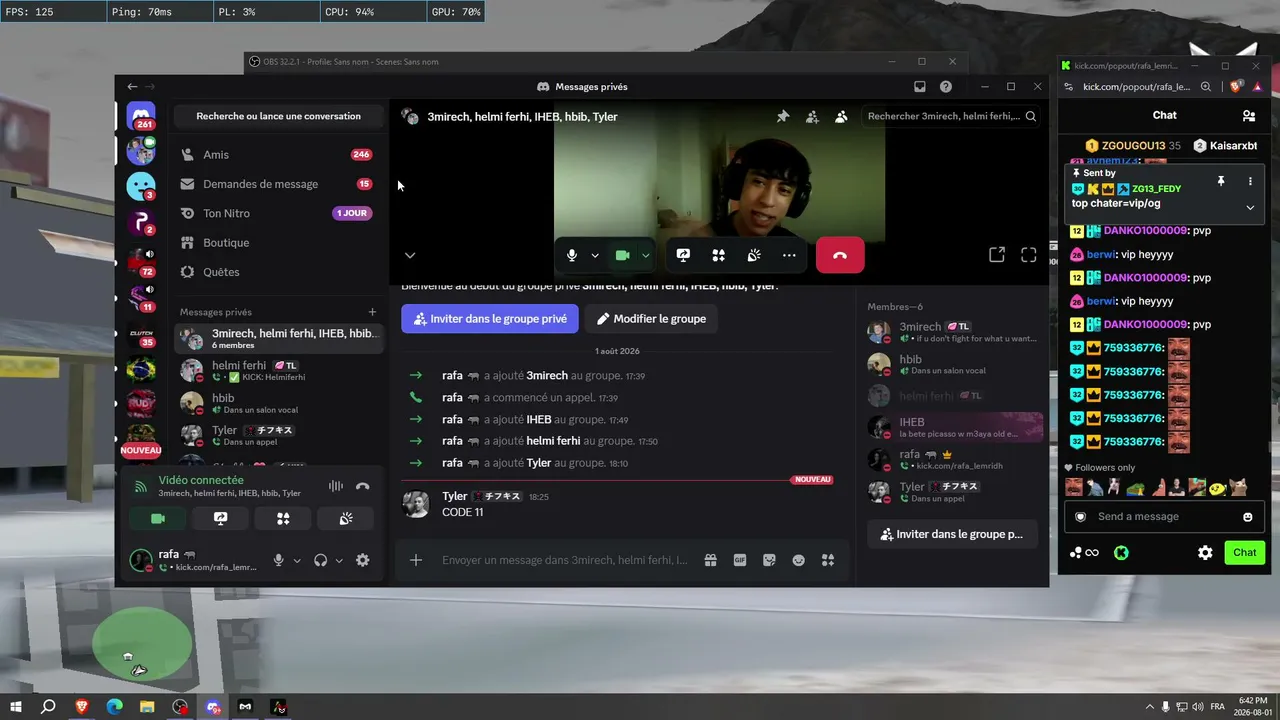Open the GIF picker
Image resolution: width=1280 pixels, height=720 pixels.
[740, 560]
